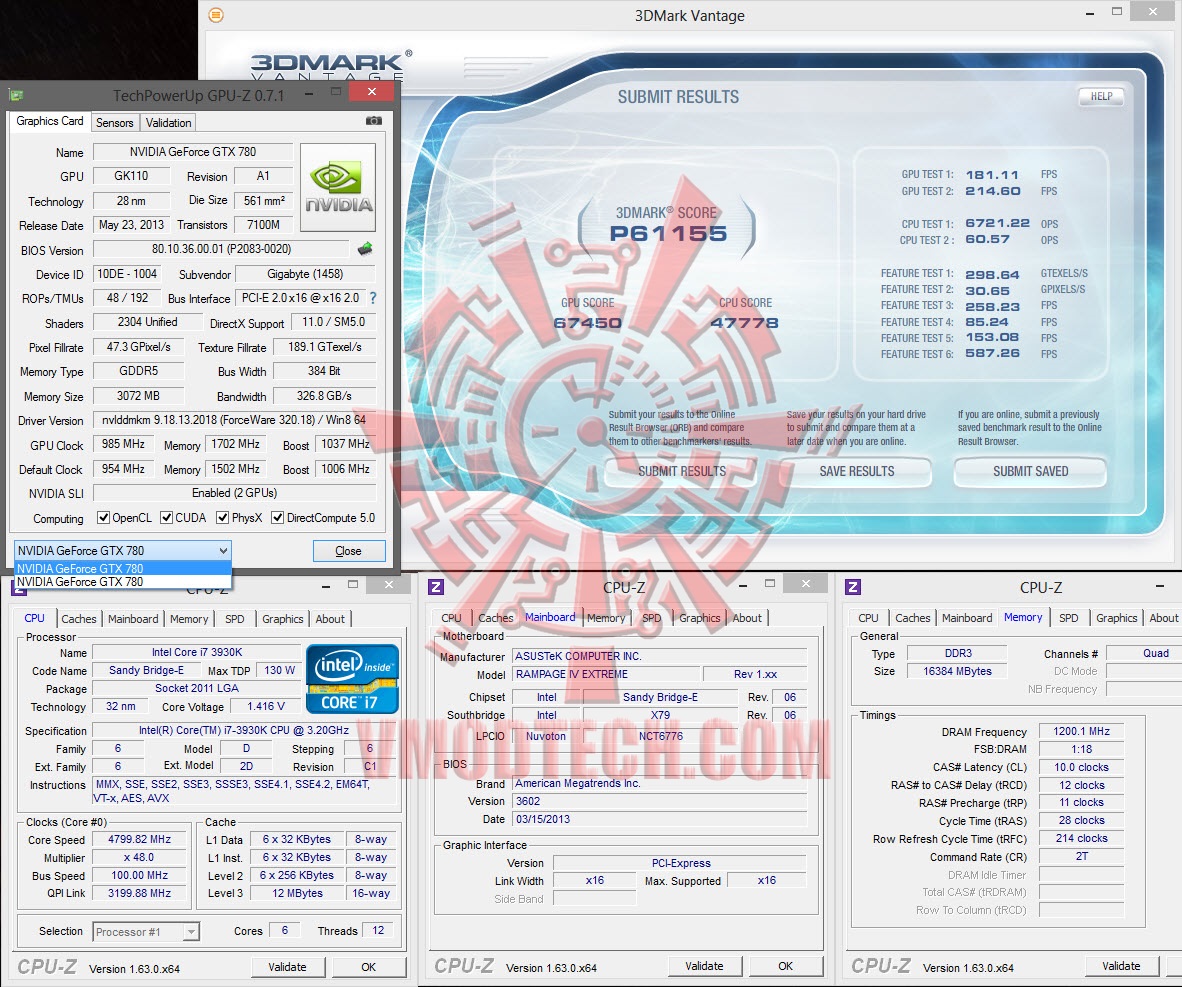Click Validate in the middle CPU-Z window
The width and height of the screenshot is (1182, 987).
click(x=704, y=966)
